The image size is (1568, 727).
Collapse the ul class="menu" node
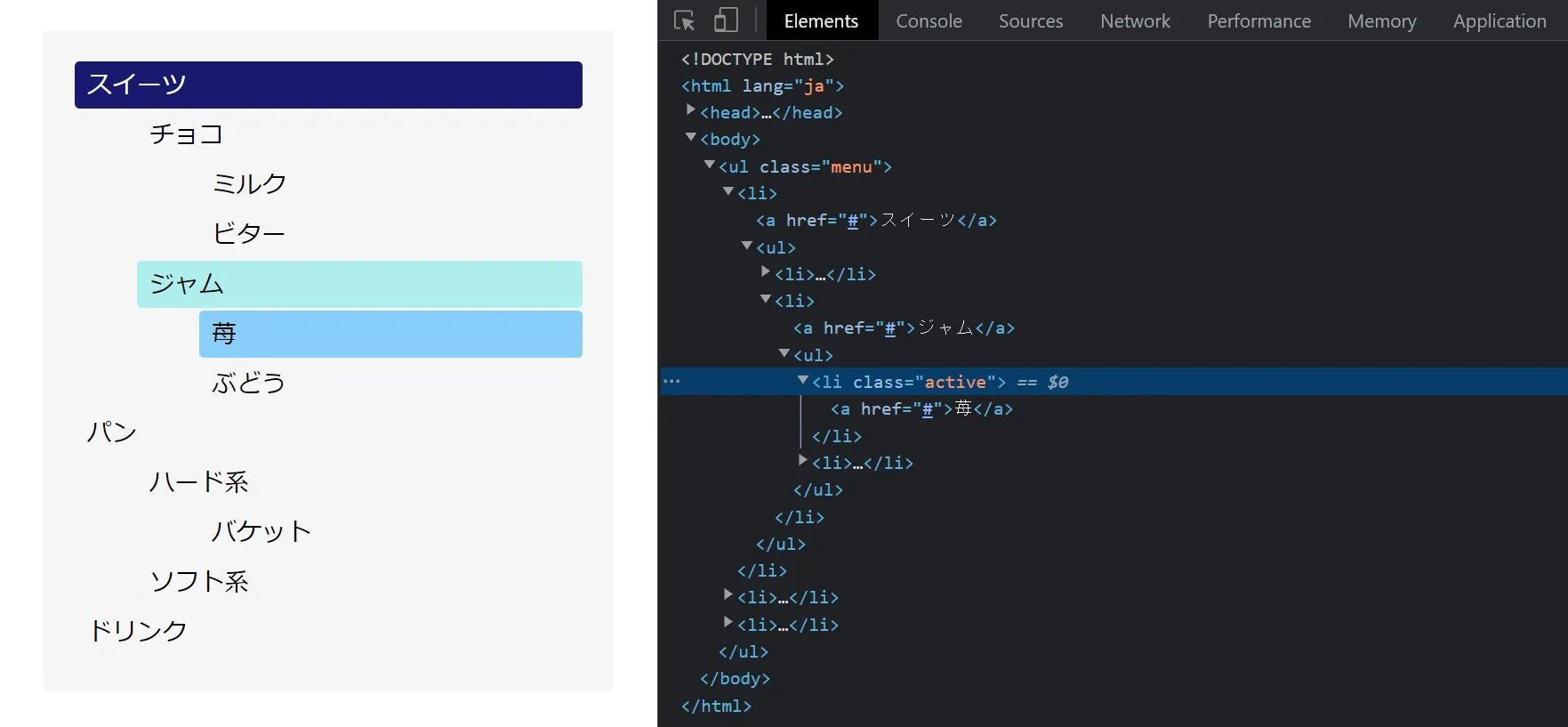click(x=710, y=165)
